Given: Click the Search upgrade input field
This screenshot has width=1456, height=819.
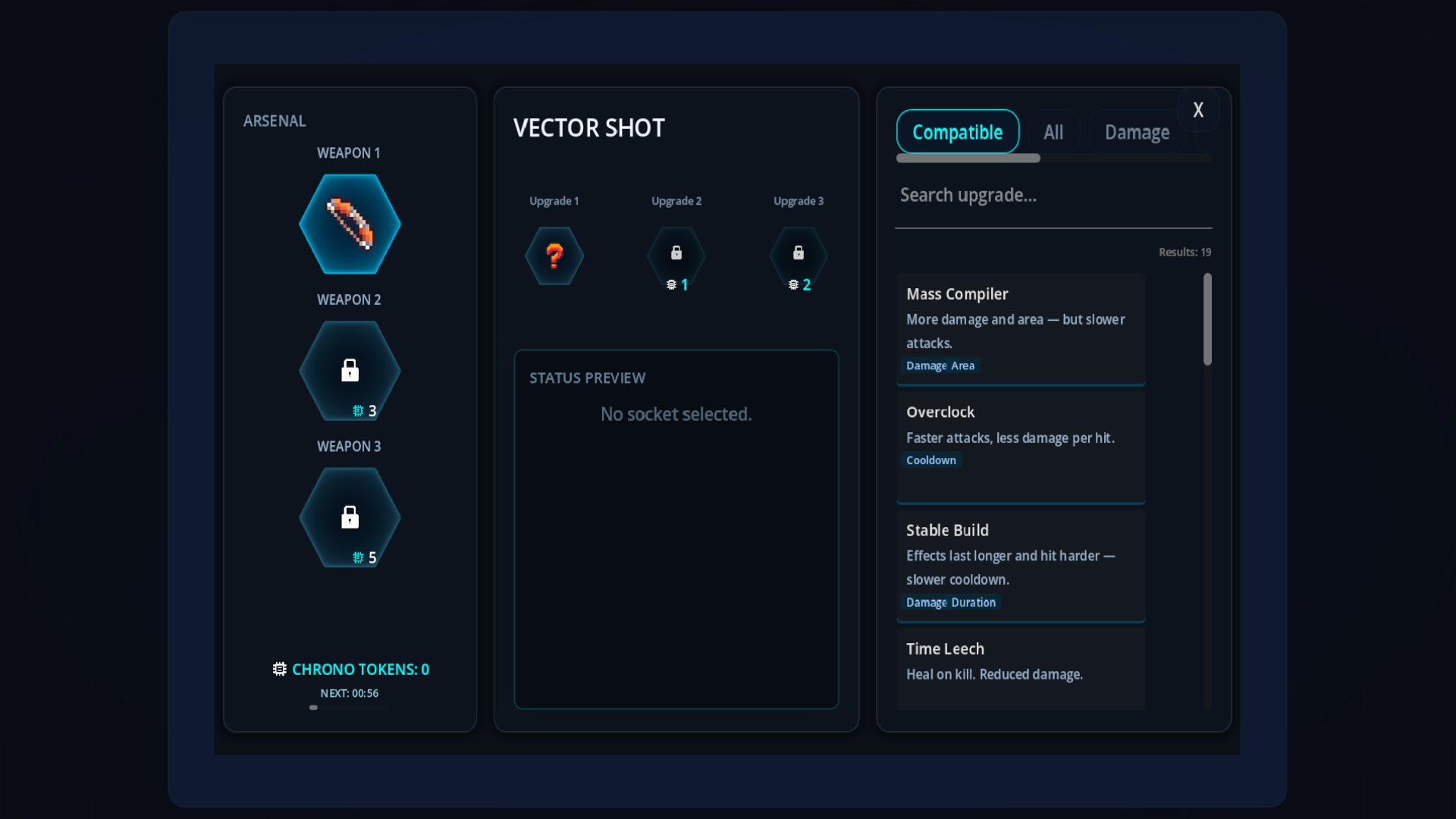Looking at the screenshot, I should tap(1053, 196).
